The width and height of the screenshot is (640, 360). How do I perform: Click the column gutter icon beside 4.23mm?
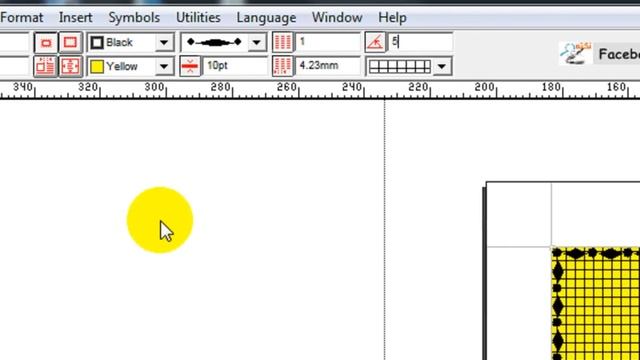pos(282,66)
